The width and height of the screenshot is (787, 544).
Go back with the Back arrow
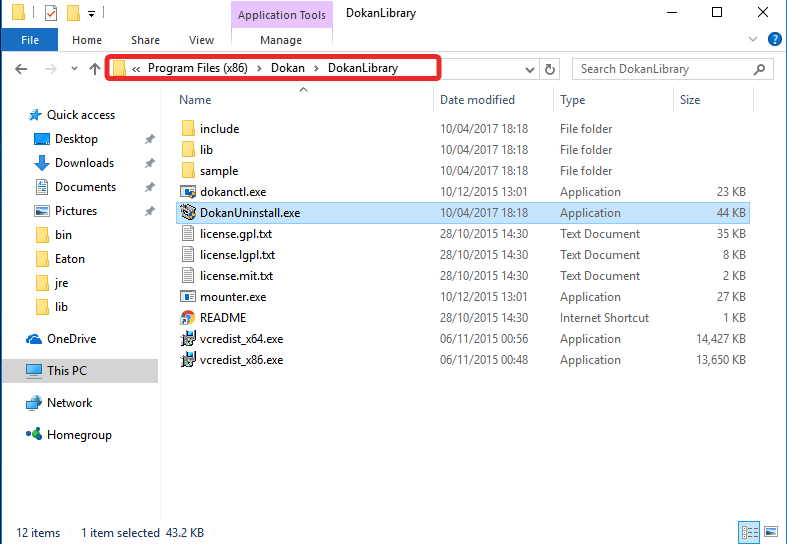21,69
